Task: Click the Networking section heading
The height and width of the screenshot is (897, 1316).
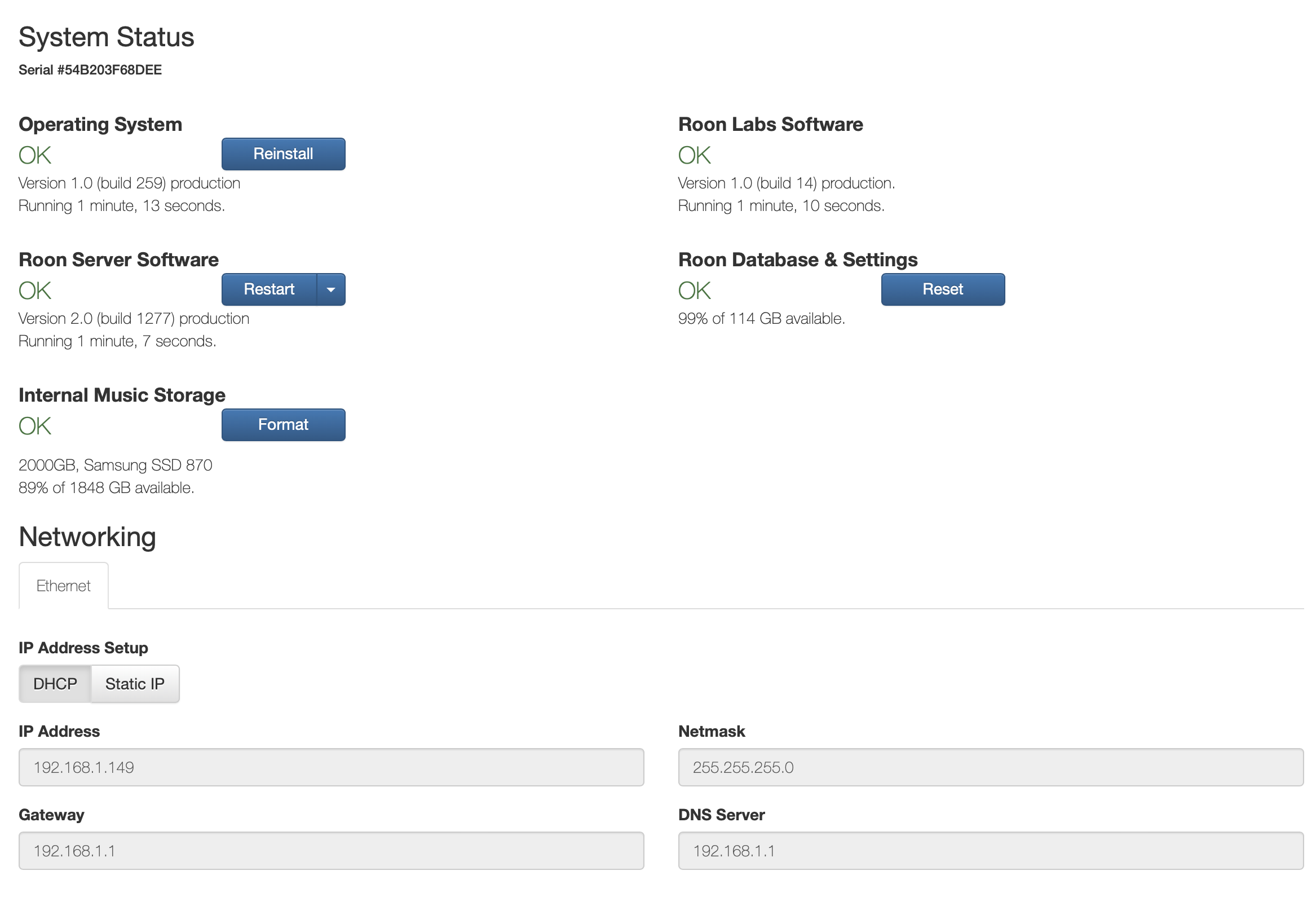Action: click(87, 537)
